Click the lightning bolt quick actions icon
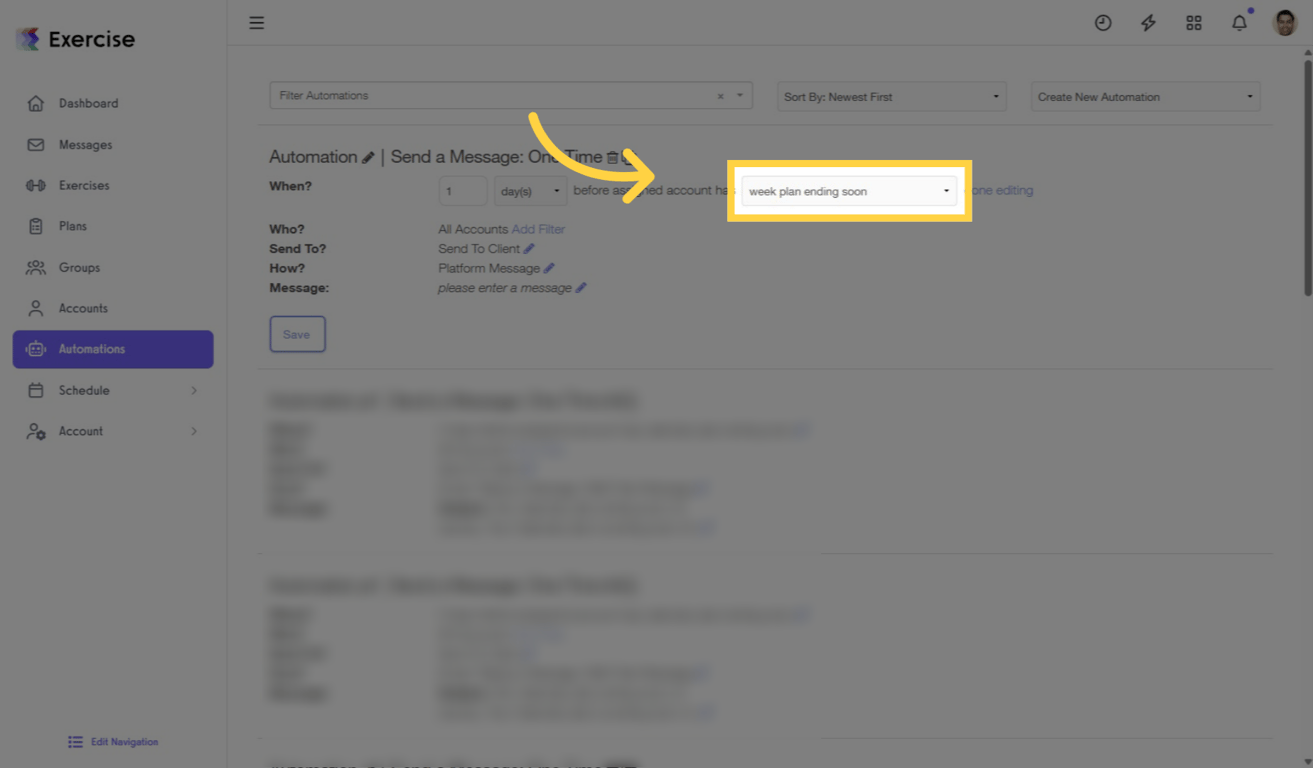 pos(1148,22)
